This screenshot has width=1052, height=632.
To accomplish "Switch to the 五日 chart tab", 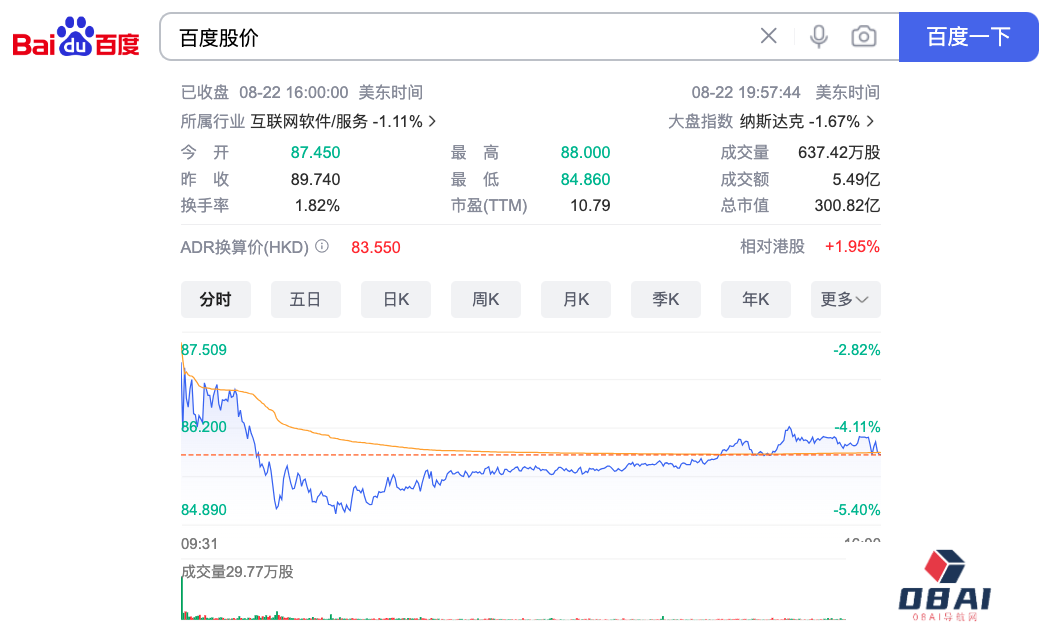I will coord(305,299).
